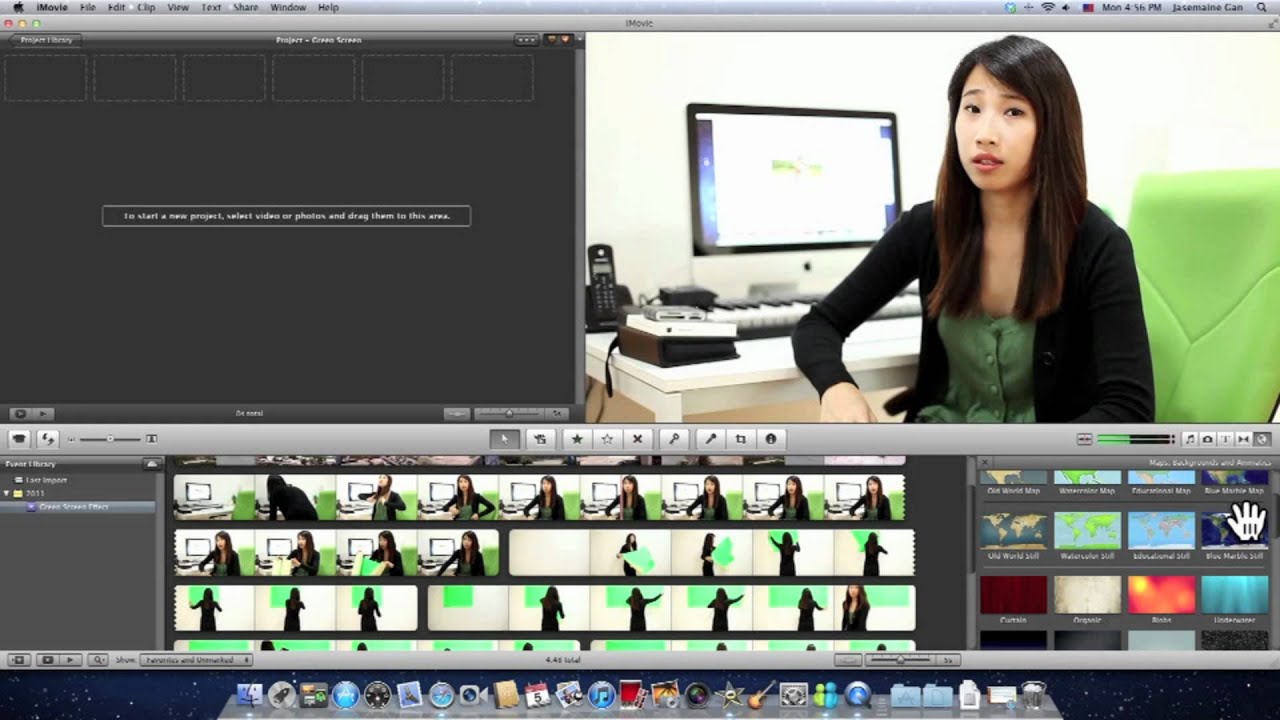Image resolution: width=1280 pixels, height=720 pixels.
Task: Select Last Import in Event Library
Action: click(x=46, y=480)
